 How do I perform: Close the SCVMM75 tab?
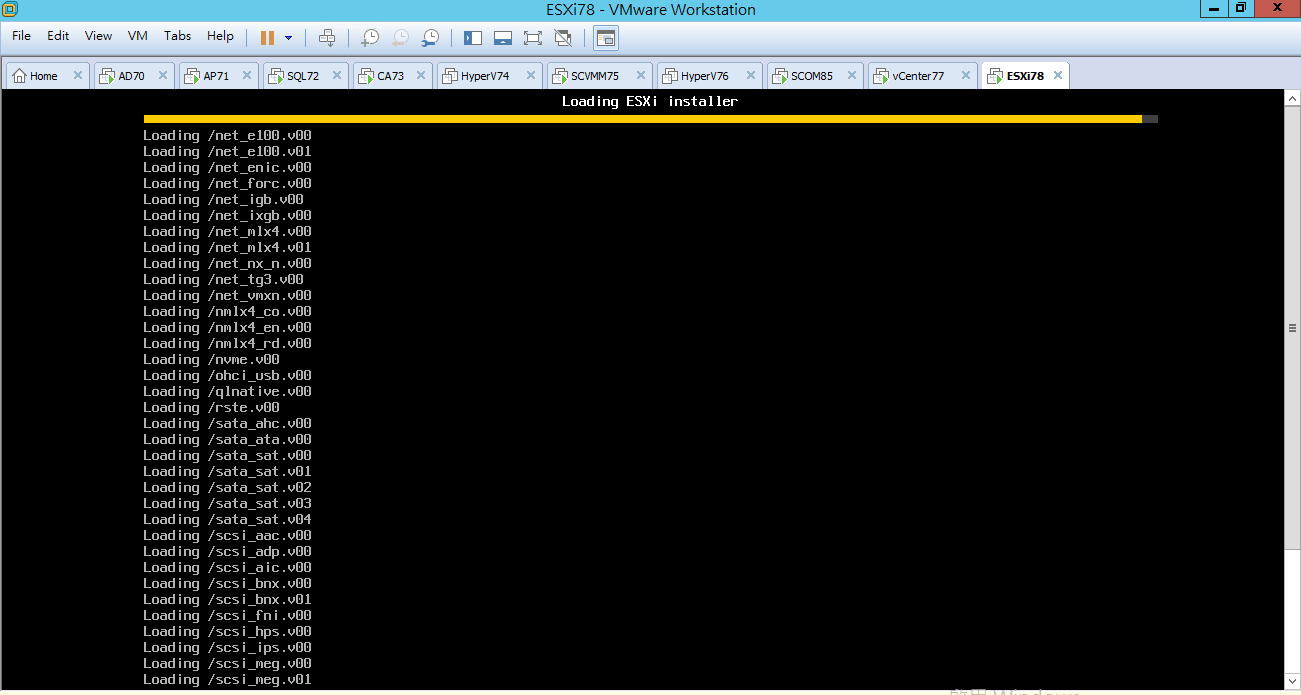coord(640,75)
